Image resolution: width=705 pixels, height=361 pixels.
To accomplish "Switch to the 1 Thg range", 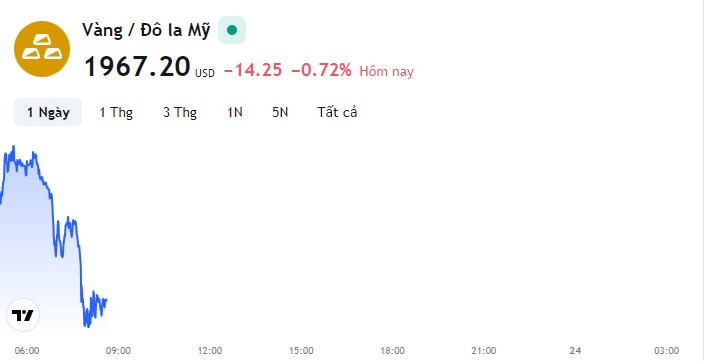I will click(116, 112).
